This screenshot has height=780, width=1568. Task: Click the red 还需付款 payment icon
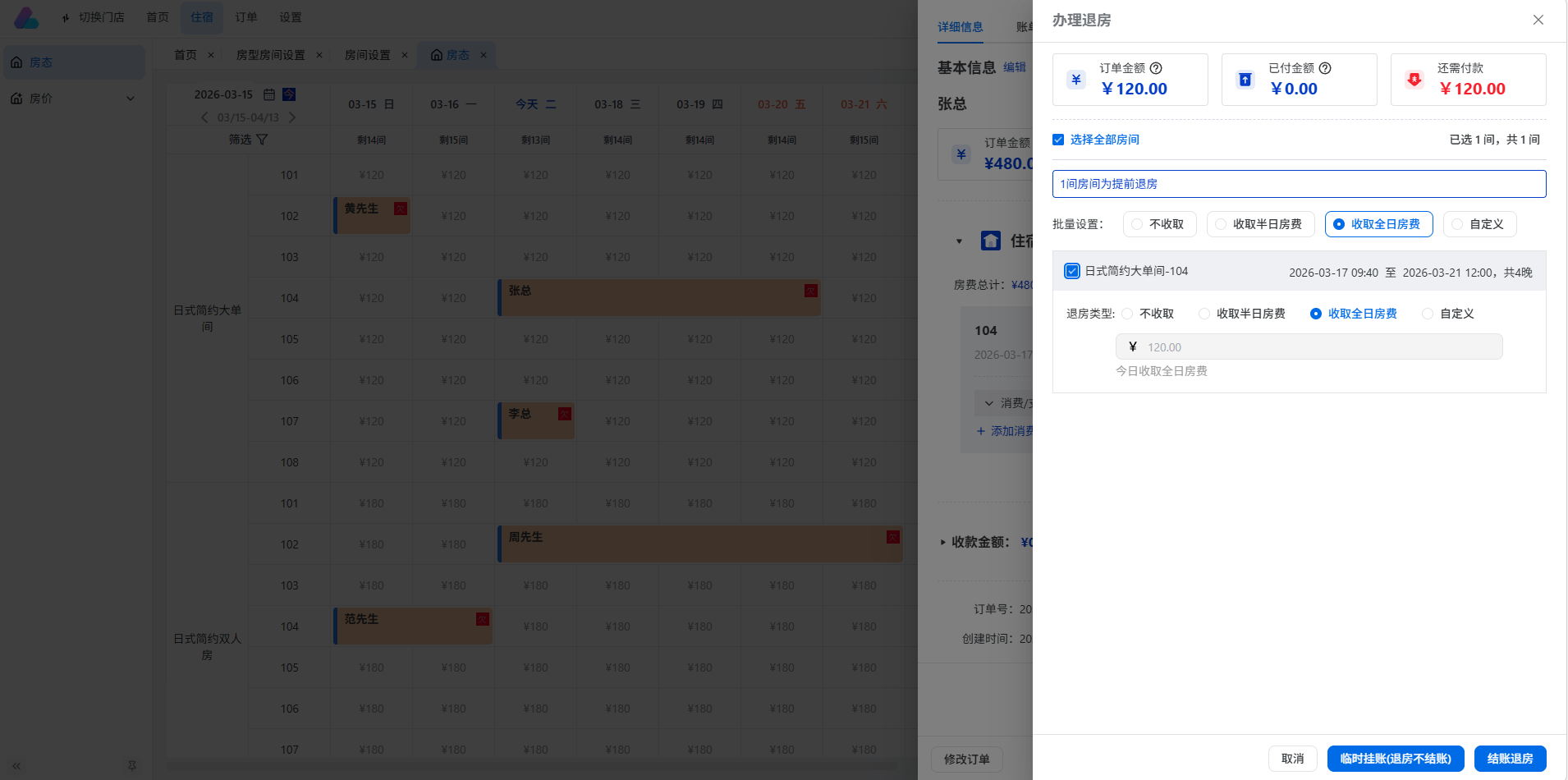(x=1414, y=80)
